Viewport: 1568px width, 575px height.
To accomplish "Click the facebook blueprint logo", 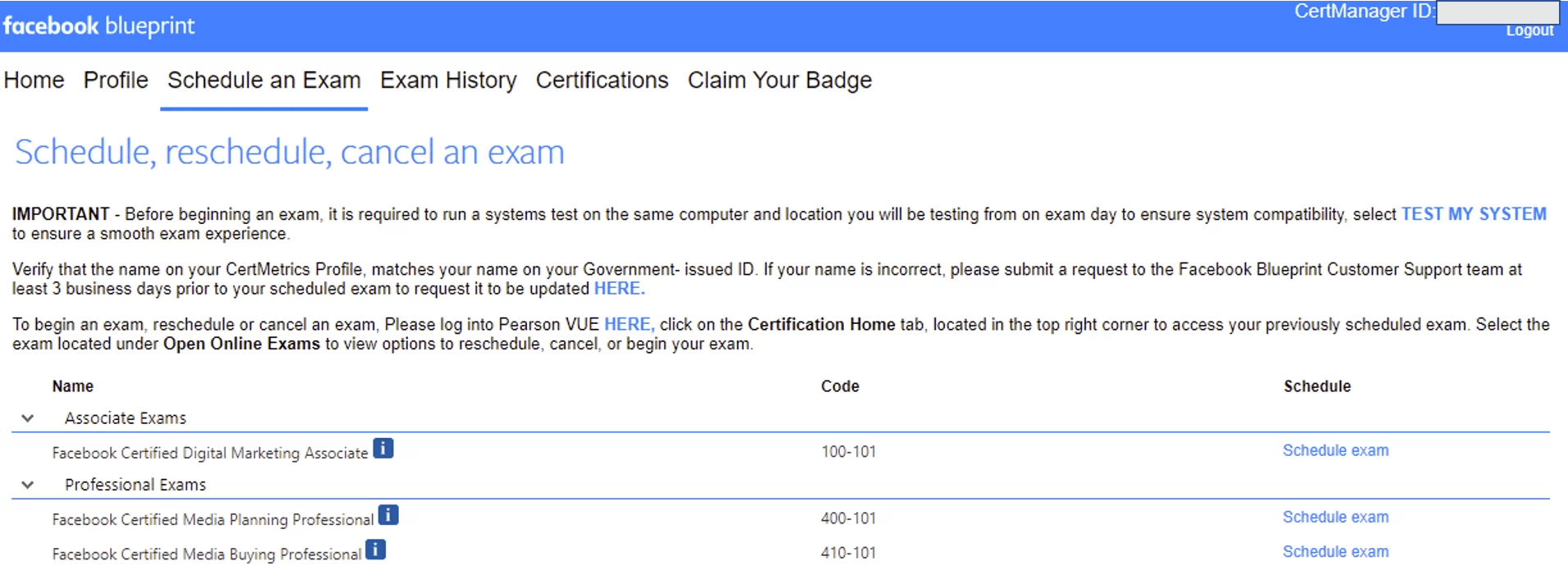I will [99, 26].
